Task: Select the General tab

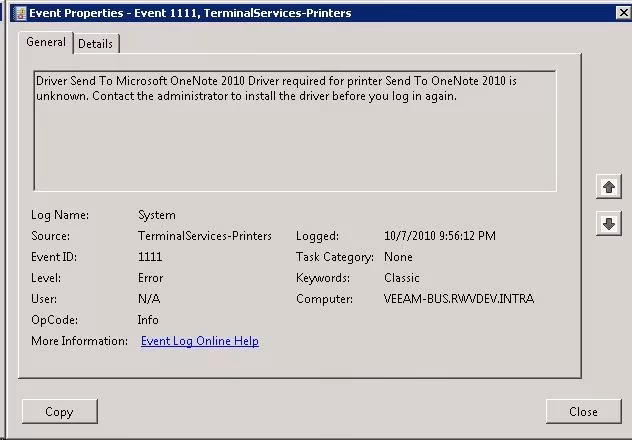Action: [x=46, y=42]
